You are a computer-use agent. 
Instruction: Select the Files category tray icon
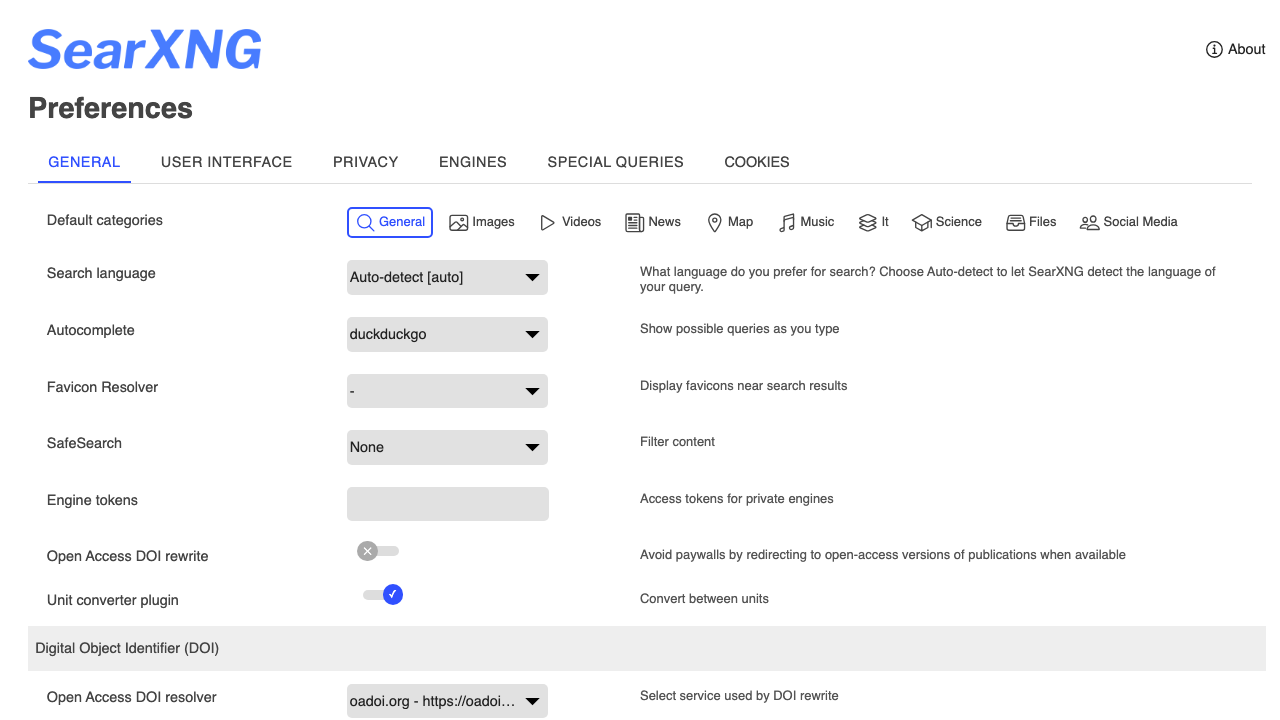pyautogui.click(x=1016, y=222)
